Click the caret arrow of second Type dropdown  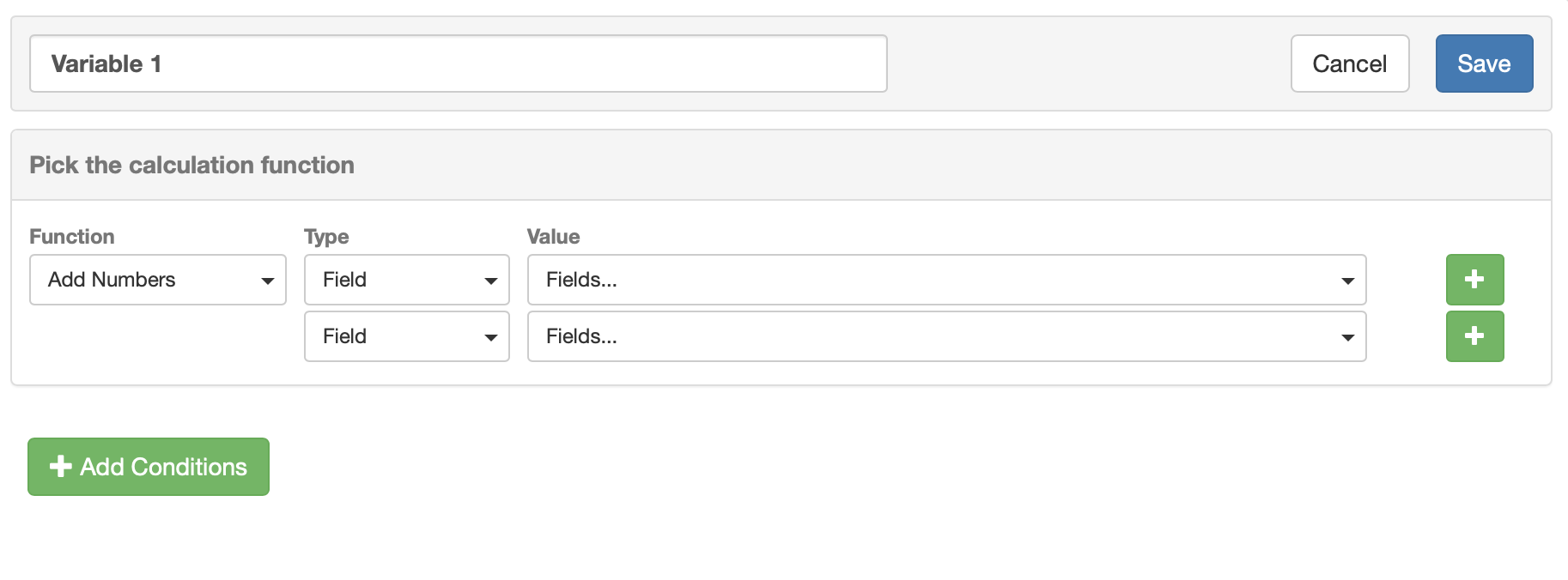point(491,337)
